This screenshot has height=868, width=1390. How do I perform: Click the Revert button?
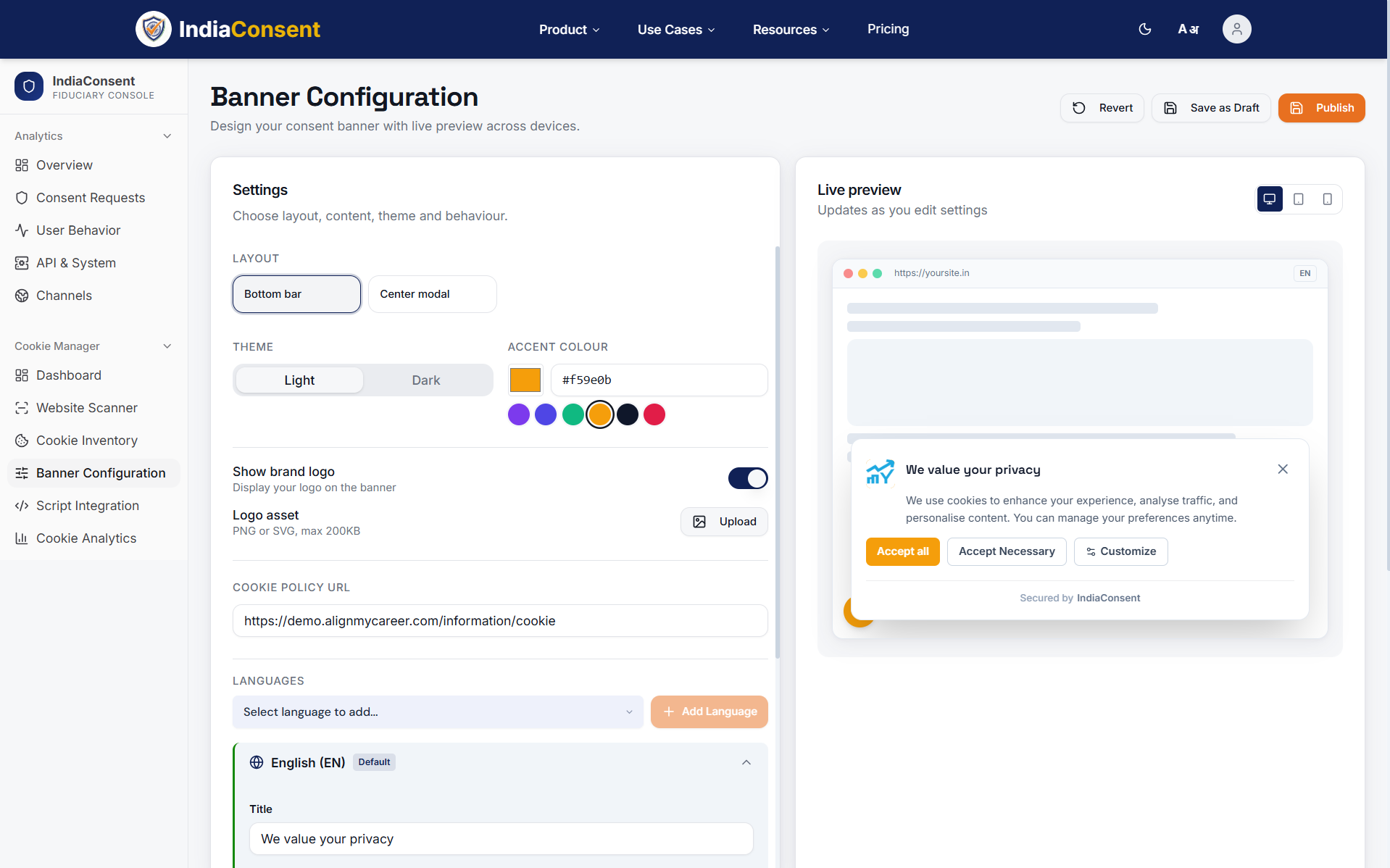[1102, 108]
